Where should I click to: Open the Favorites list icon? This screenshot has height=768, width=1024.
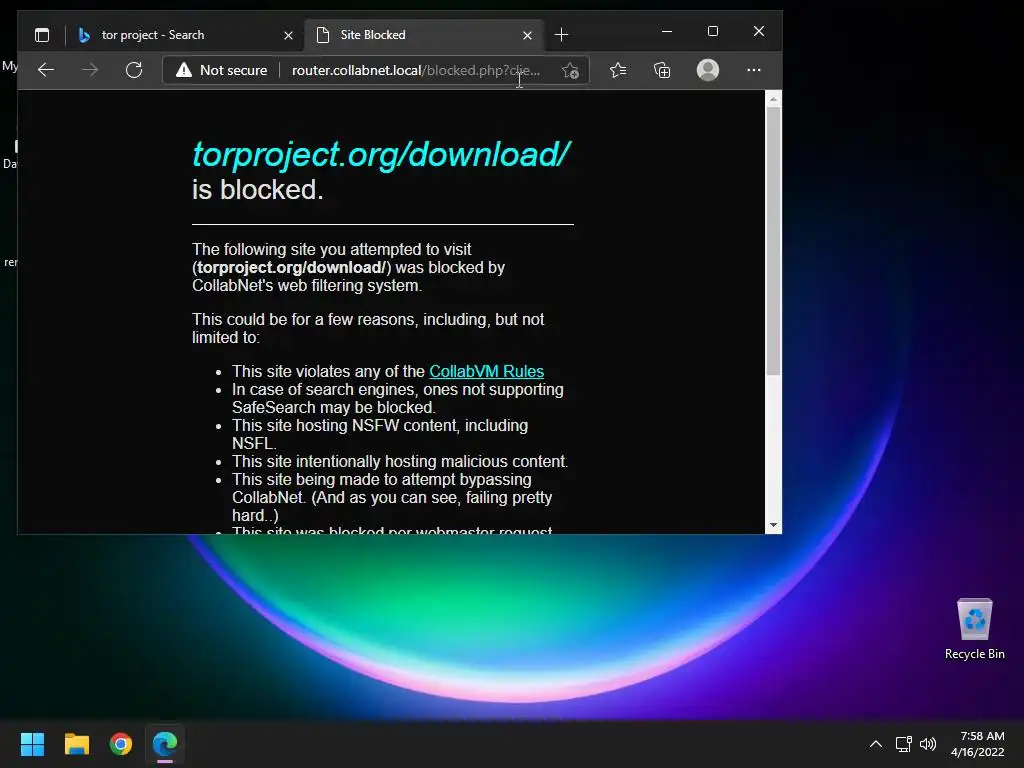(618, 70)
